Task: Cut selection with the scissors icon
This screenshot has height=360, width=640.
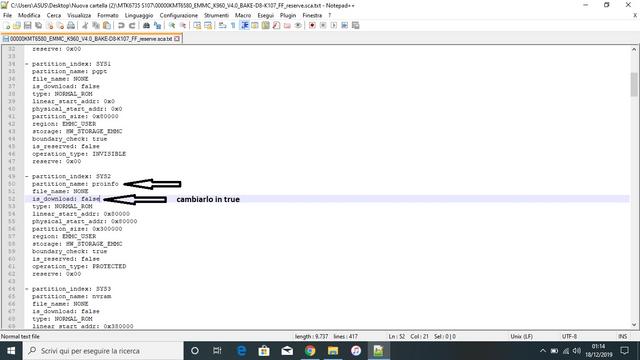Action: (x=85, y=25)
